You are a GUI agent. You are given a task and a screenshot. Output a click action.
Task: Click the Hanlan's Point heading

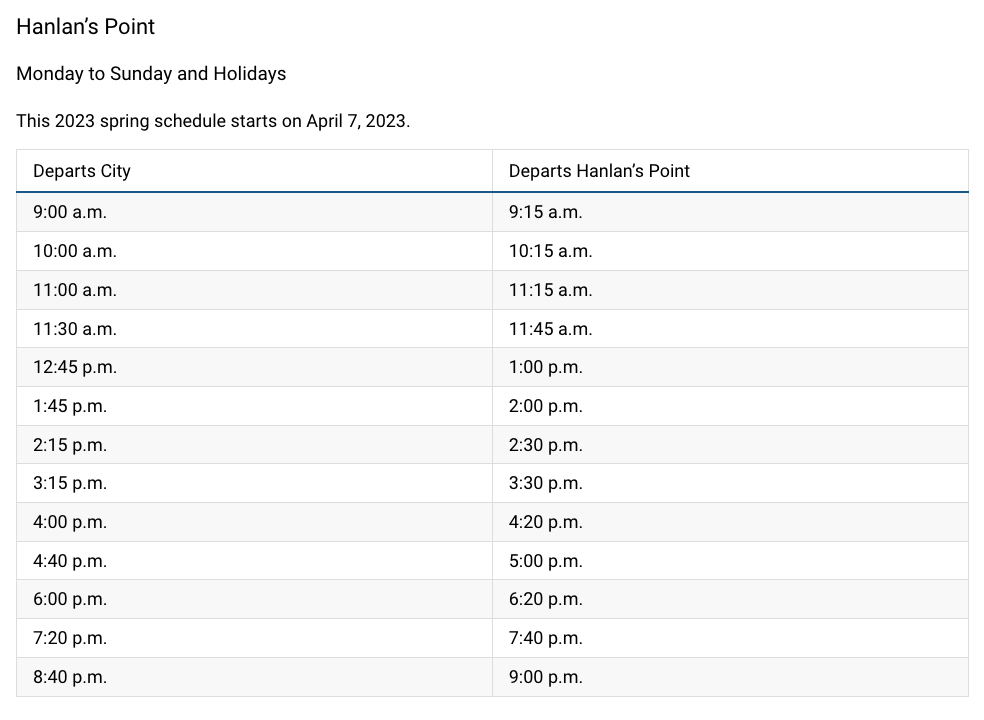click(x=86, y=27)
